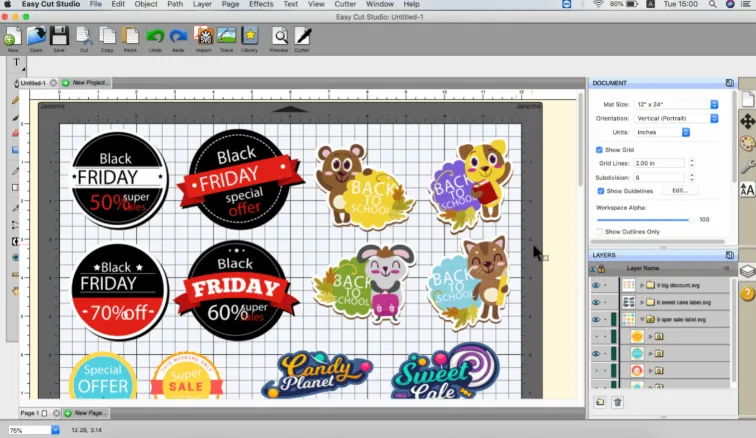Open the Cutter icon in toolbar
756x438 pixels.
tap(302, 37)
